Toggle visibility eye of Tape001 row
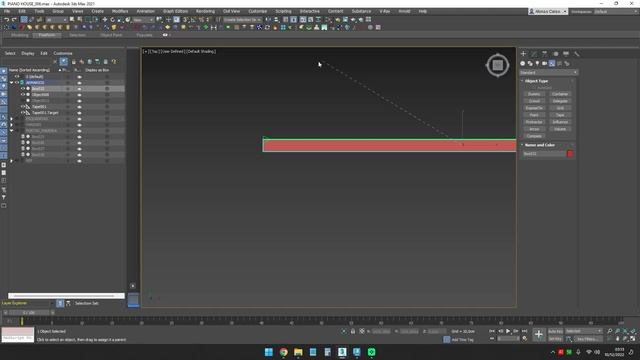This screenshot has width=640, height=360. pos(23,107)
